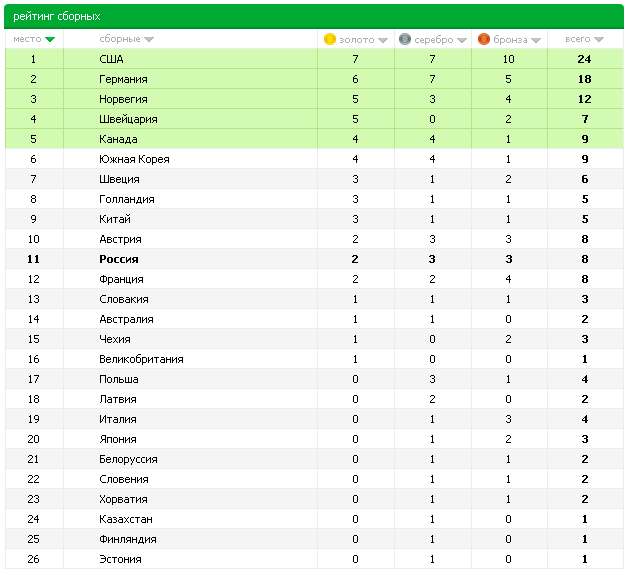Sort by место using green arrow
Viewport: 630px width, 575px height.
pos(50,39)
